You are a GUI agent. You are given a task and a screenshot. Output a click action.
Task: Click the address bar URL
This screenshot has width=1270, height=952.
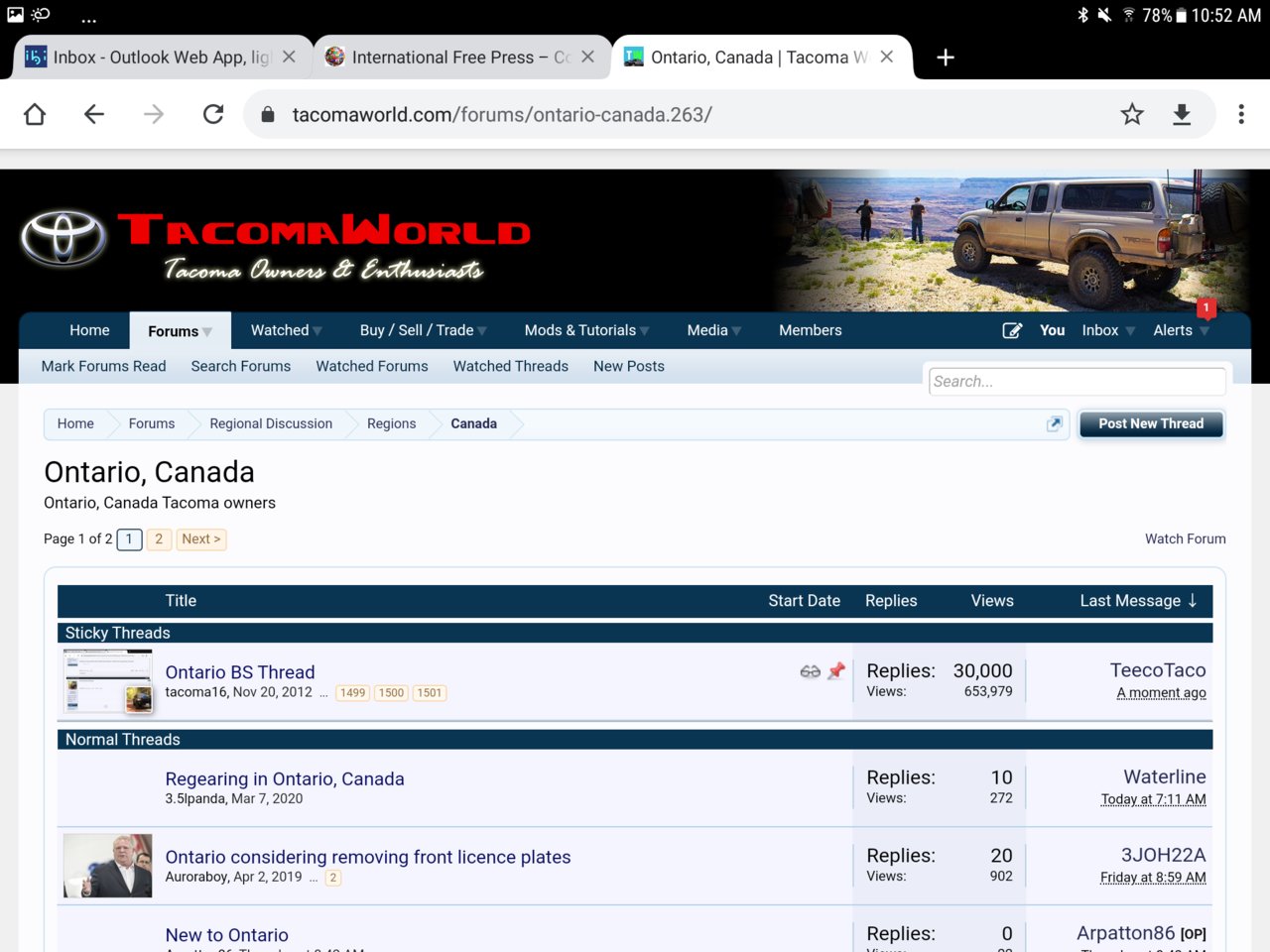pos(502,114)
